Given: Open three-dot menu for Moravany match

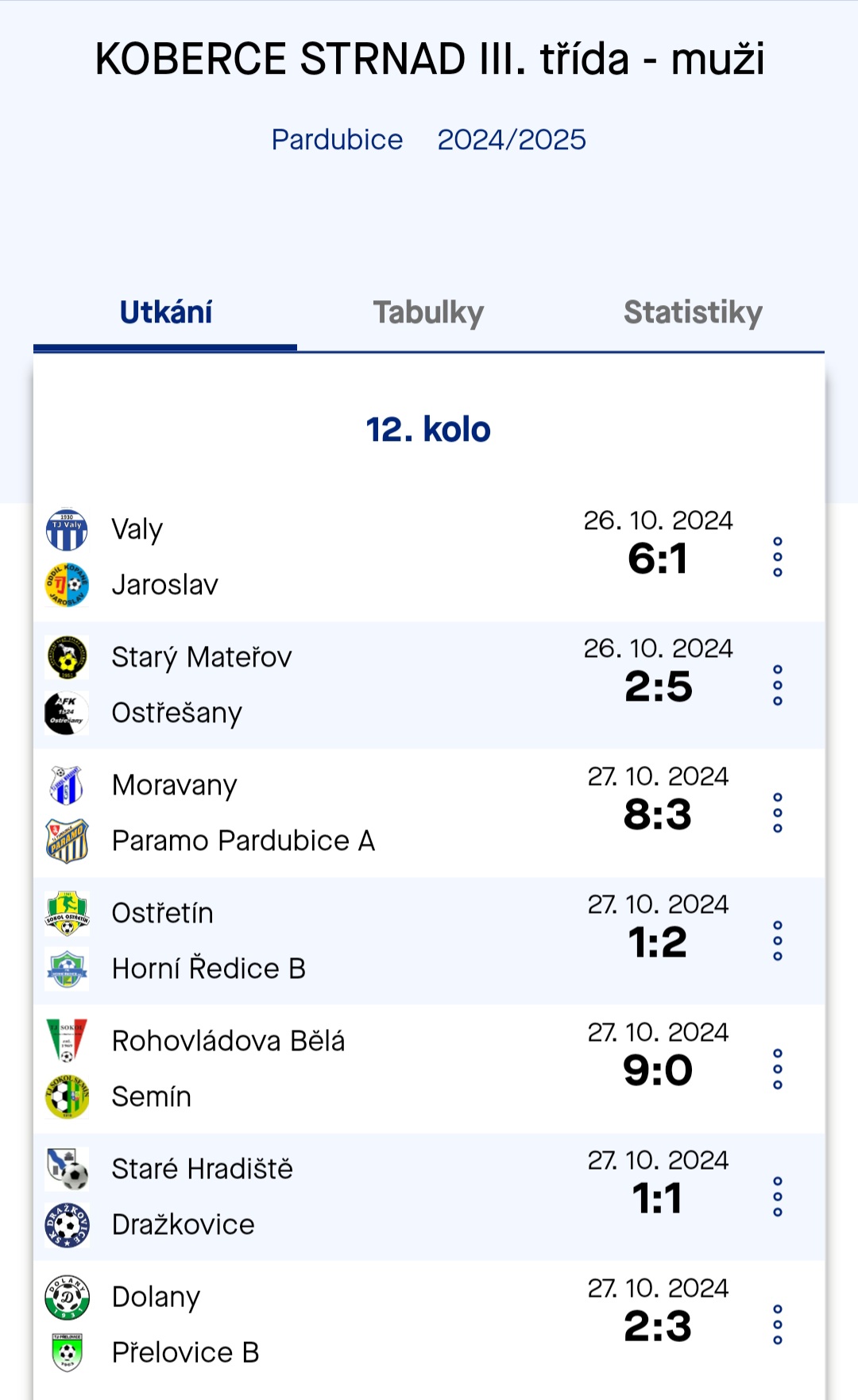Looking at the screenshot, I should (778, 813).
